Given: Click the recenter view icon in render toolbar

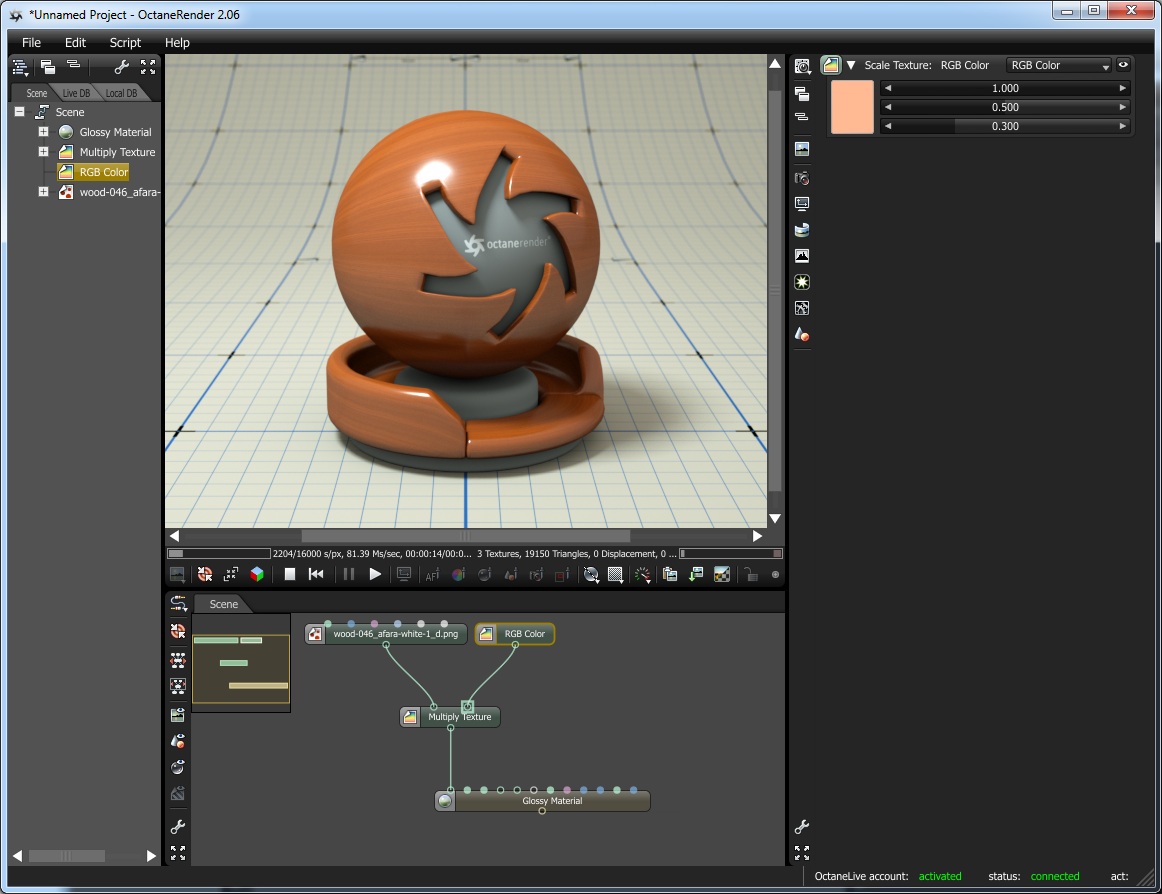Looking at the screenshot, I should [205, 575].
